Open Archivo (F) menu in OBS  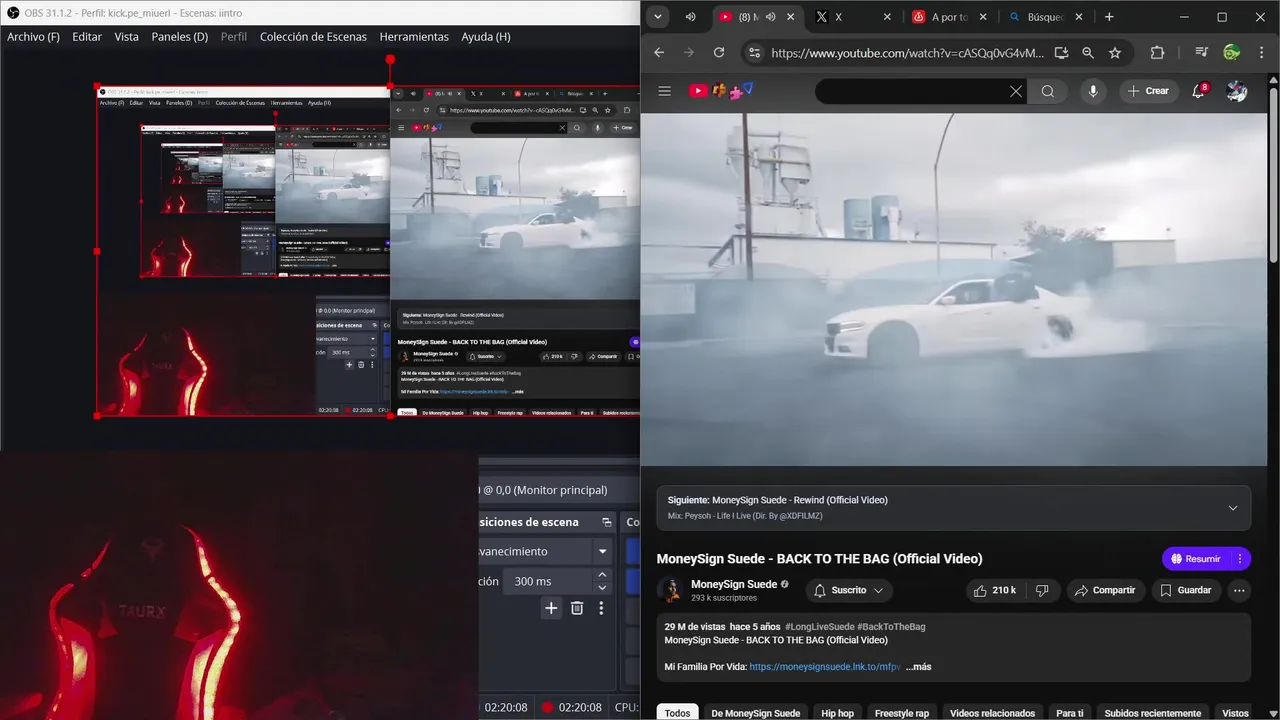point(33,36)
